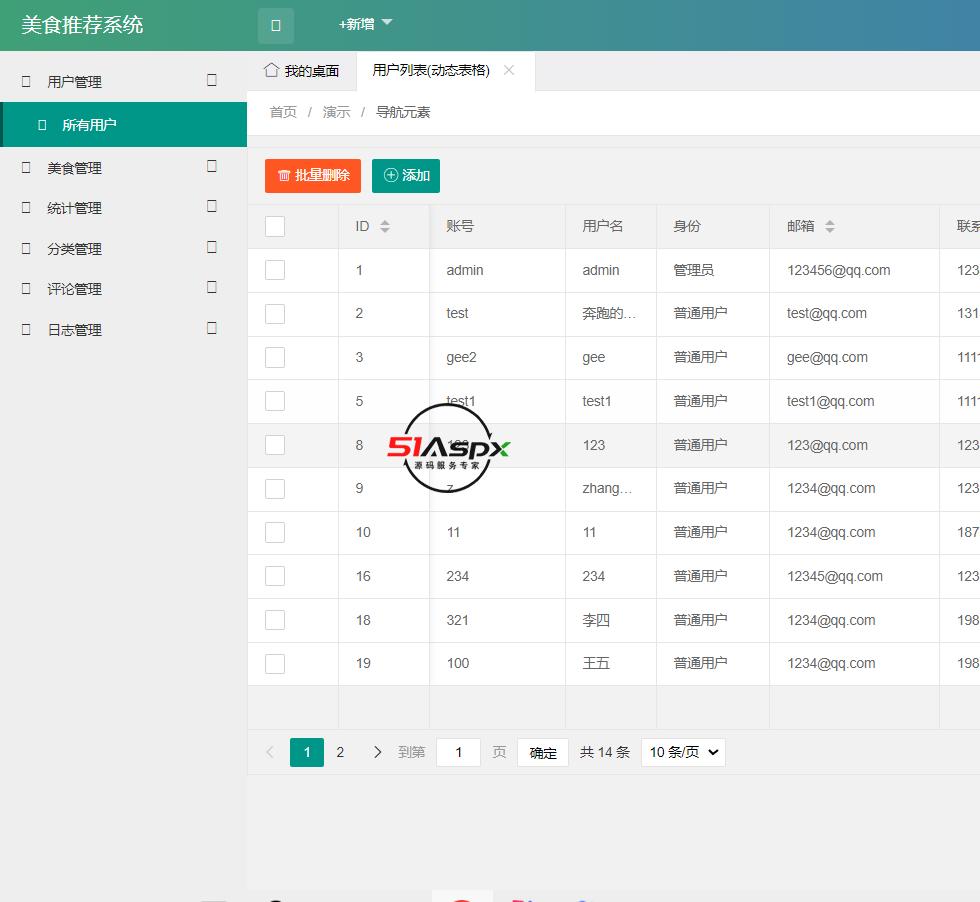The width and height of the screenshot is (980, 902).
Task: Toggle the select-all checkbox in table header
Action: [x=274, y=226]
